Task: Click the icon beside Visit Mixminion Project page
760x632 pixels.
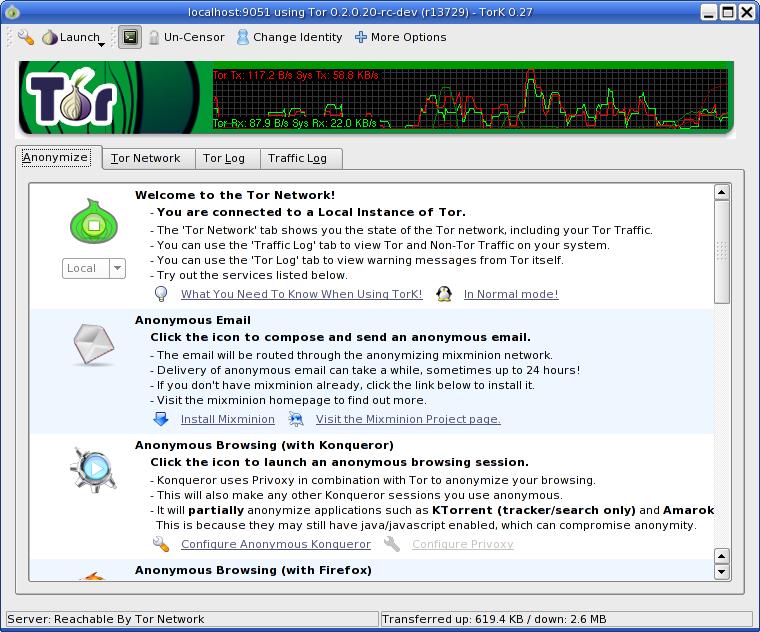Action: [x=296, y=419]
